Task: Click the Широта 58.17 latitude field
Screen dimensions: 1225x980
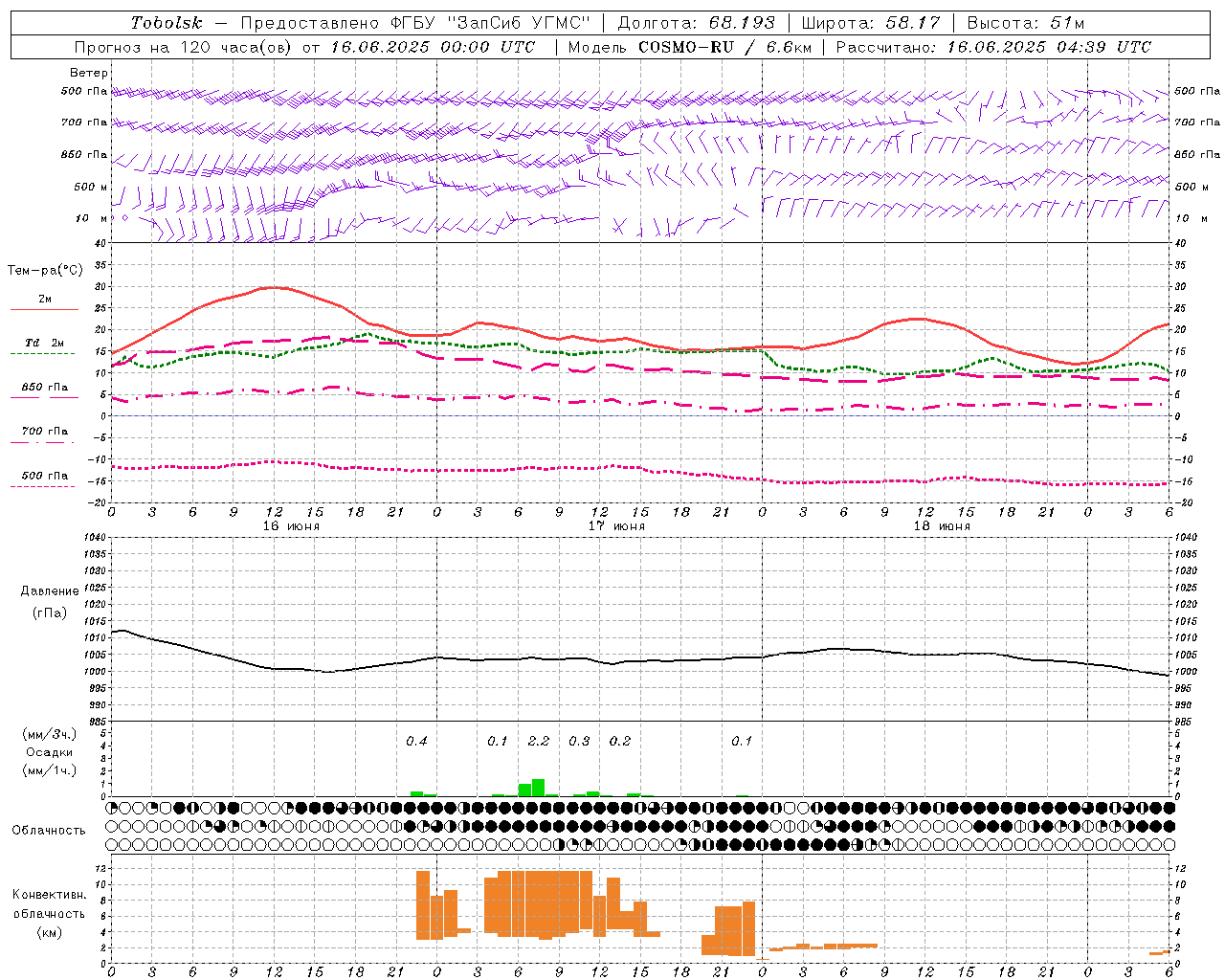Action: point(871,23)
